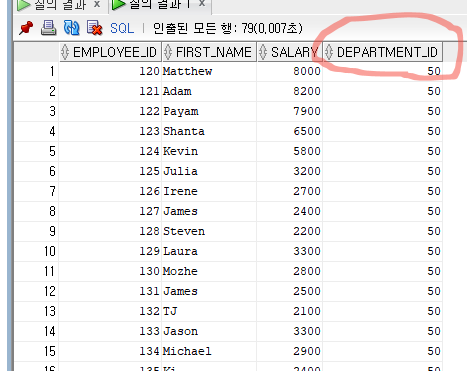The width and height of the screenshot is (467, 371).
Task: Click salary cell 7900
Action: coord(289,111)
